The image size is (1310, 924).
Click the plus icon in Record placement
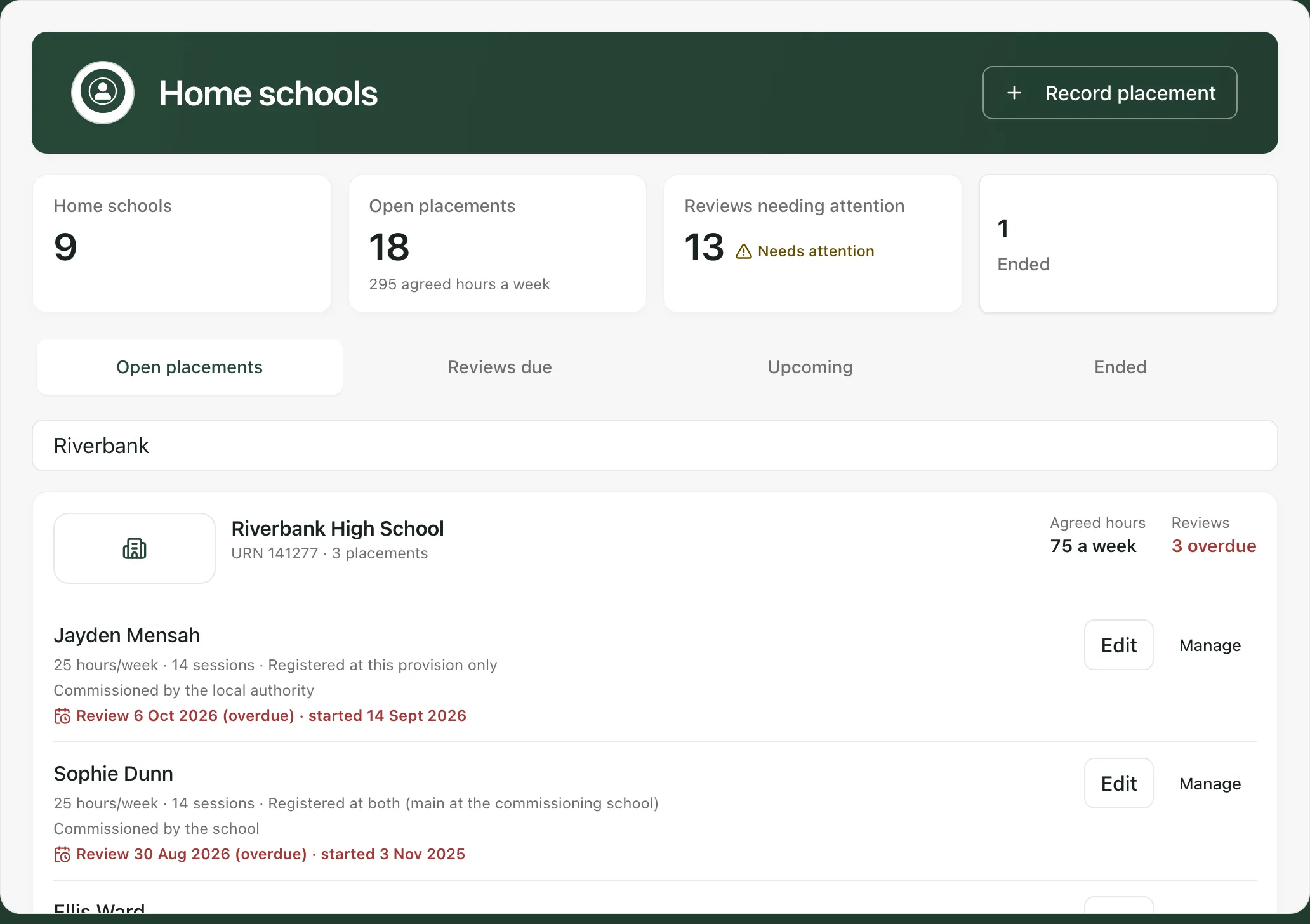[x=1014, y=93]
